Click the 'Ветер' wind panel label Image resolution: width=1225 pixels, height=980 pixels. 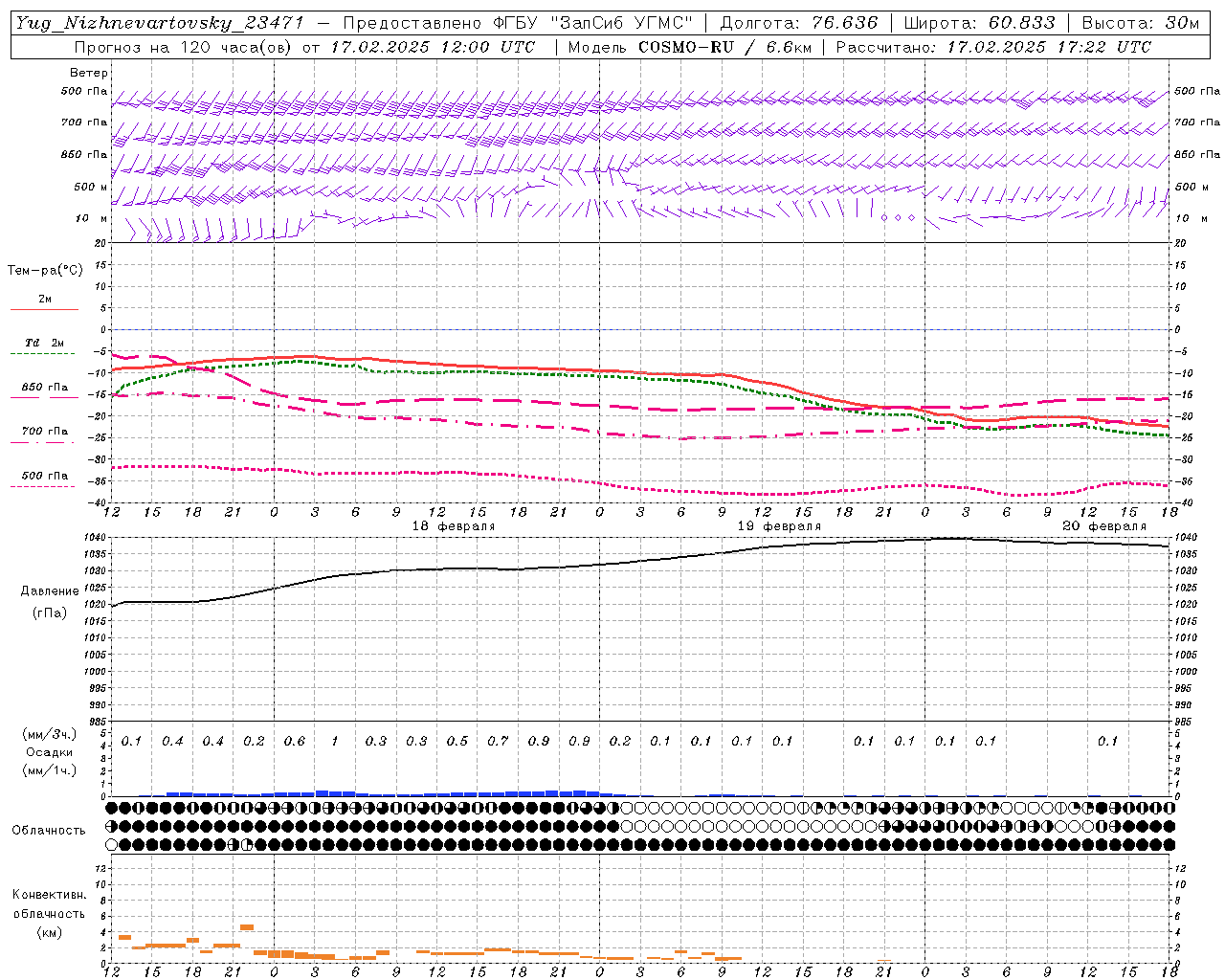pos(89,73)
